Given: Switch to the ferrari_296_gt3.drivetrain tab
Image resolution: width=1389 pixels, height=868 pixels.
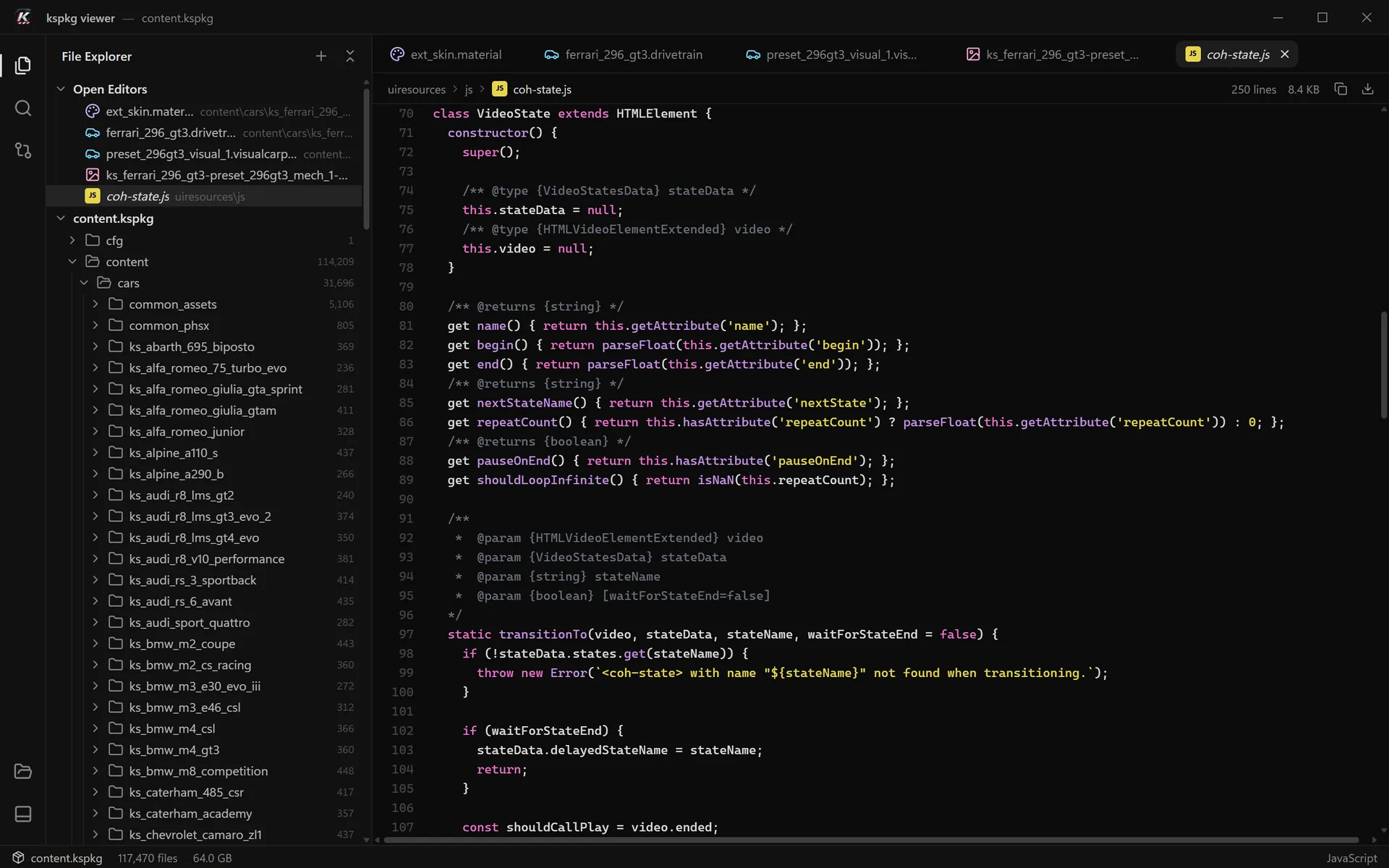Looking at the screenshot, I should [624, 54].
